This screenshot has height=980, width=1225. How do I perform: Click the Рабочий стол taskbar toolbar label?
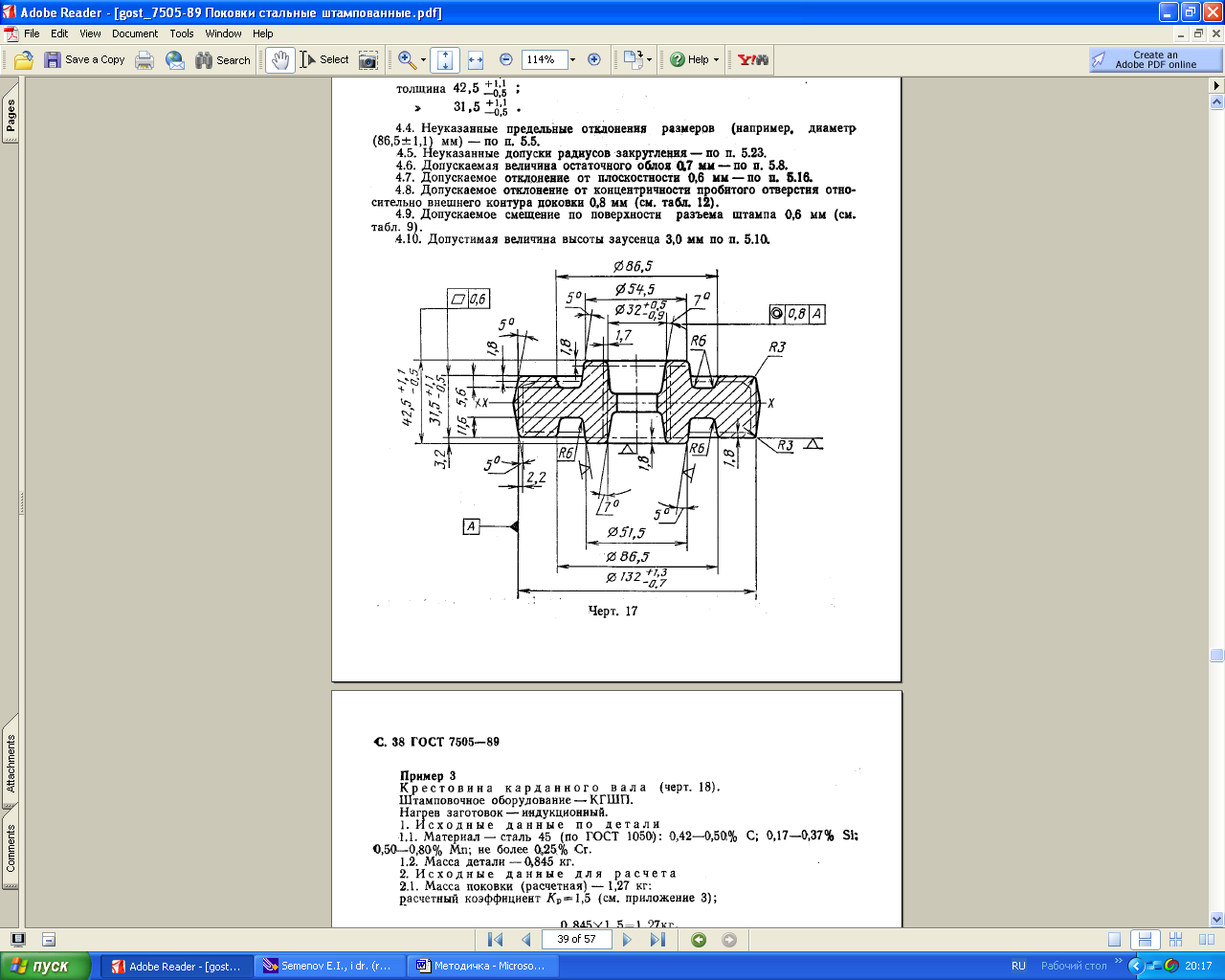(x=1073, y=967)
